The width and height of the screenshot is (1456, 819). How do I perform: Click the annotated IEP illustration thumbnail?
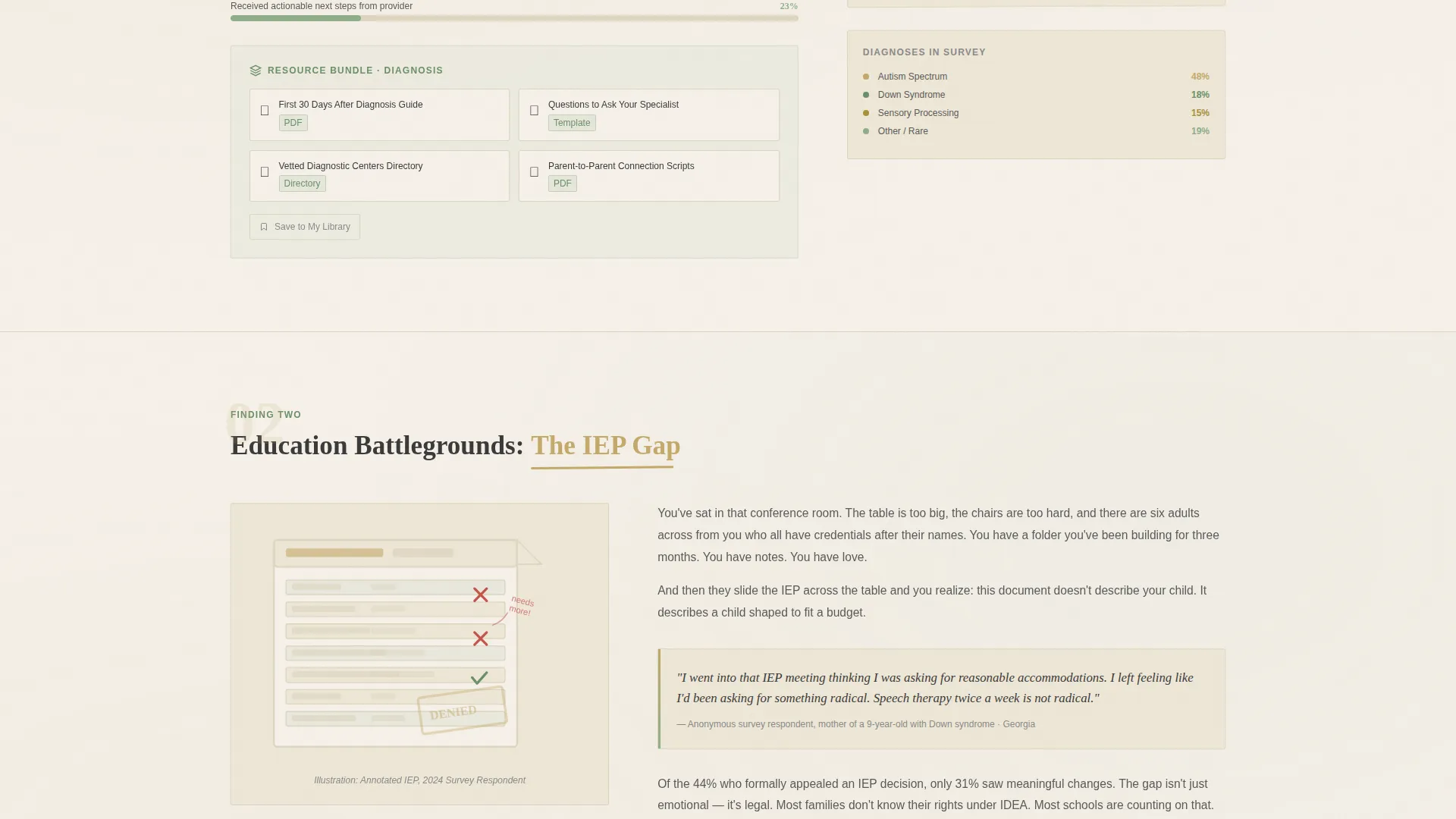(419, 654)
